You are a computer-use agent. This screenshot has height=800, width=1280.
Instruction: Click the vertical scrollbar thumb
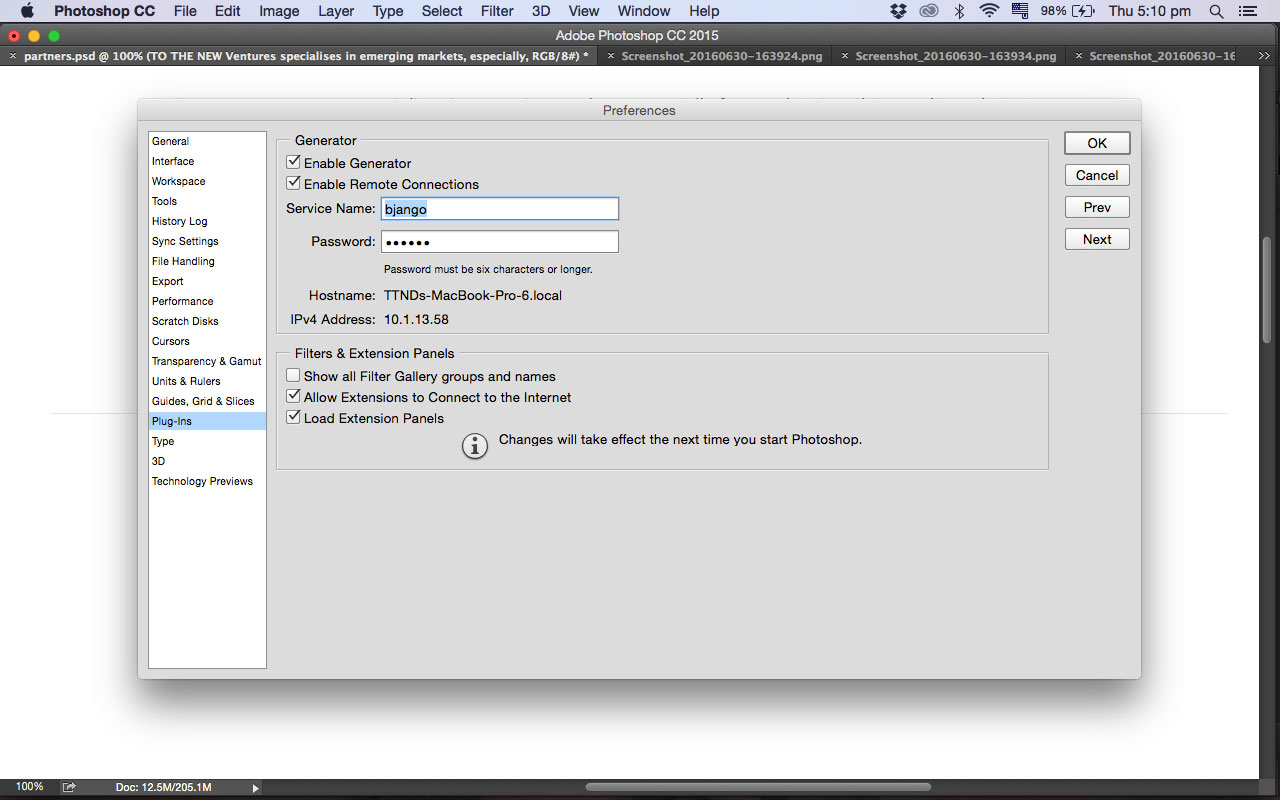1268,290
